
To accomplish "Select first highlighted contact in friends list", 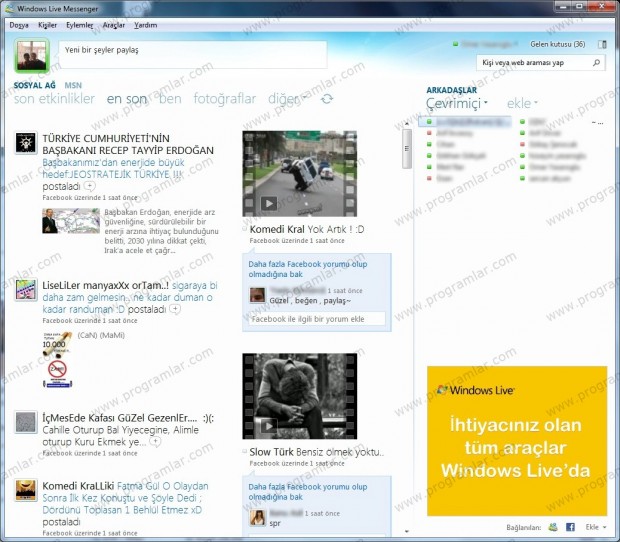I will tap(465, 122).
